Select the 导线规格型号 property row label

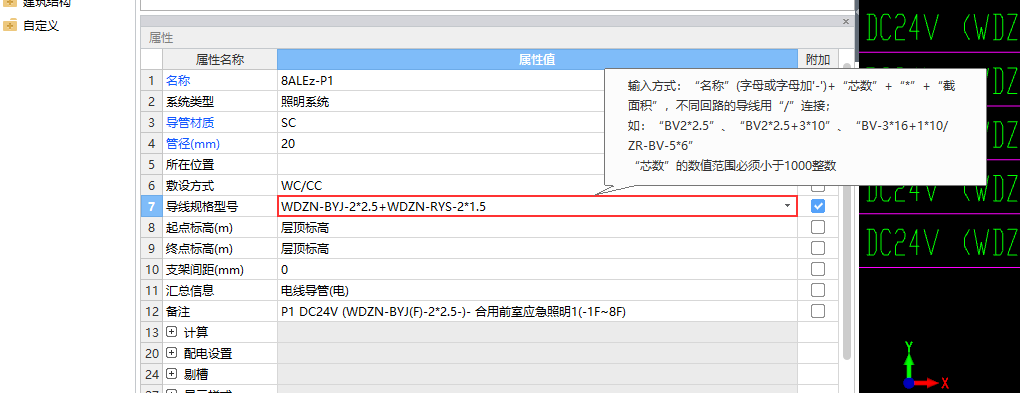point(202,206)
